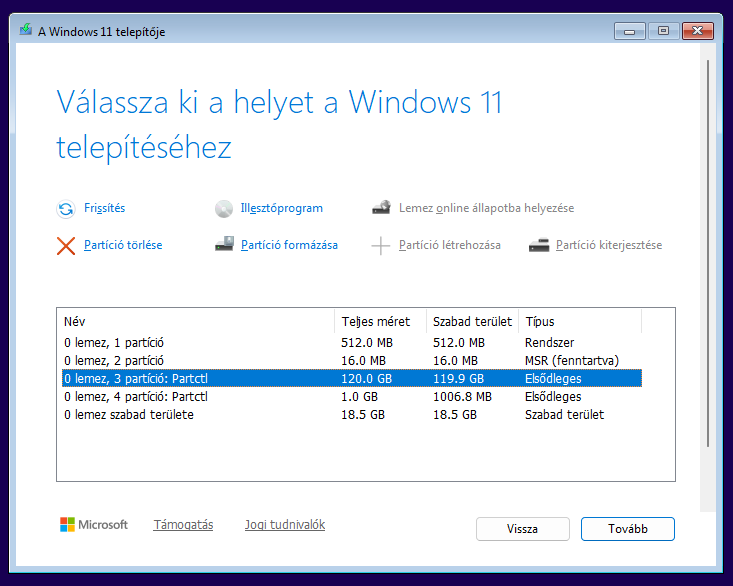Image resolution: width=733 pixels, height=586 pixels.
Task: Click the Rendszer type cell
Action: click(x=549, y=343)
